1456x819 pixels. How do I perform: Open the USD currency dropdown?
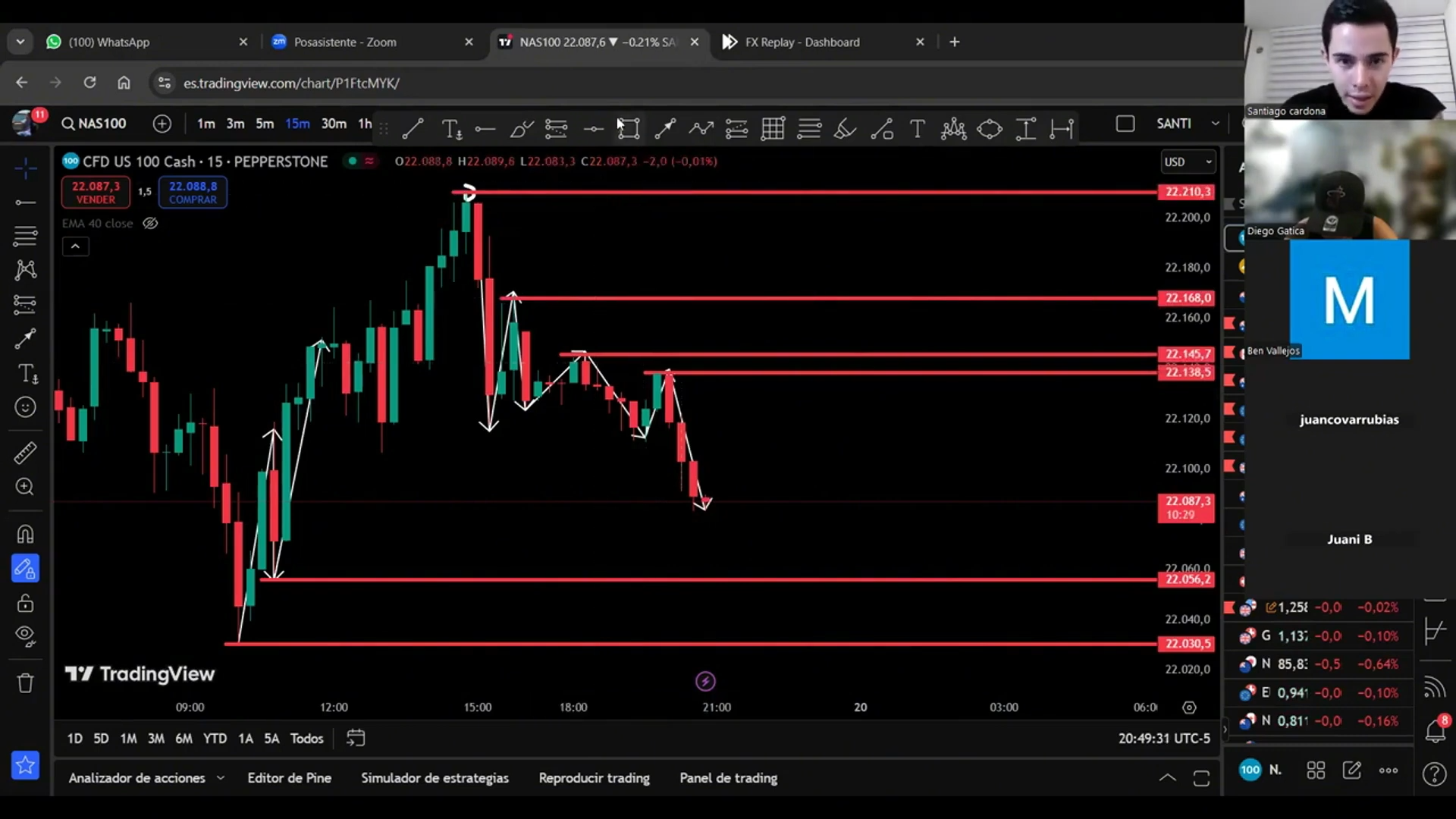1188,162
